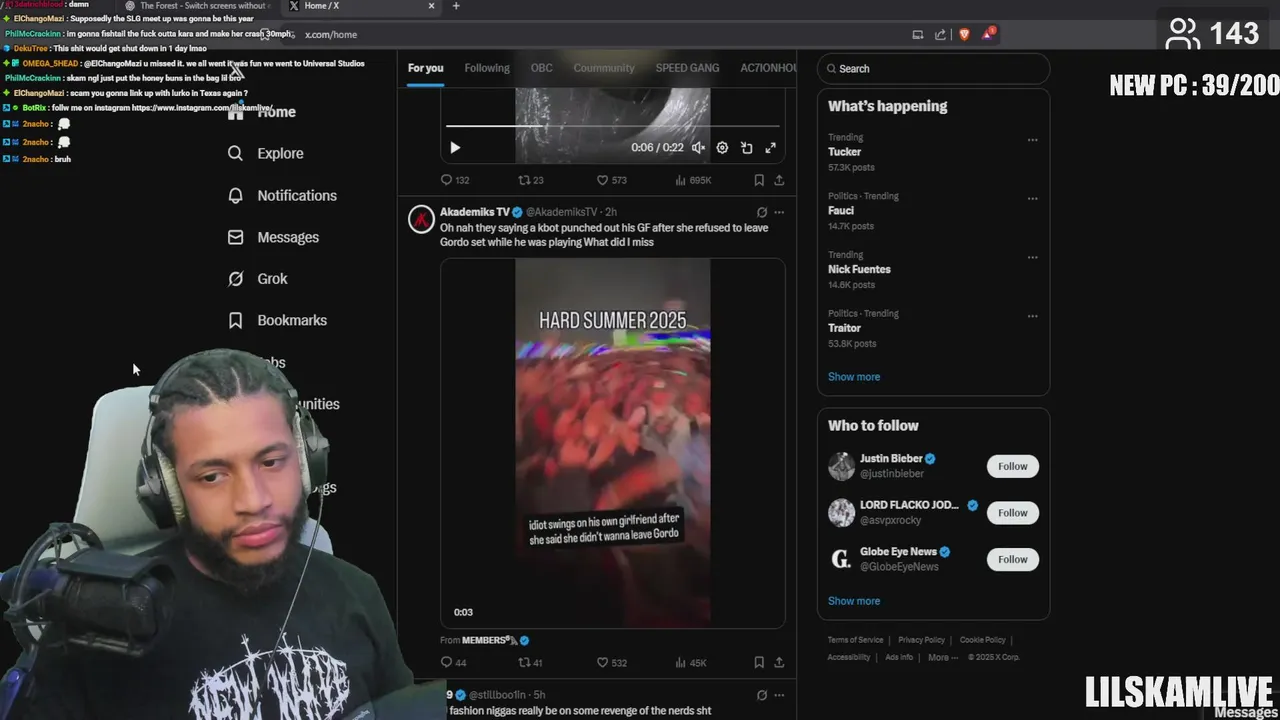Open the MEMBERS source account link

coord(495,640)
